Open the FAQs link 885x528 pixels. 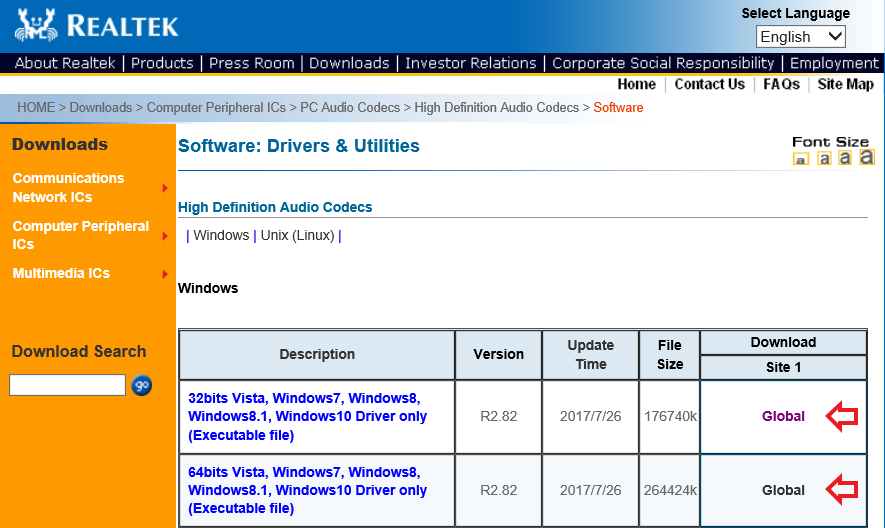click(x=781, y=84)
